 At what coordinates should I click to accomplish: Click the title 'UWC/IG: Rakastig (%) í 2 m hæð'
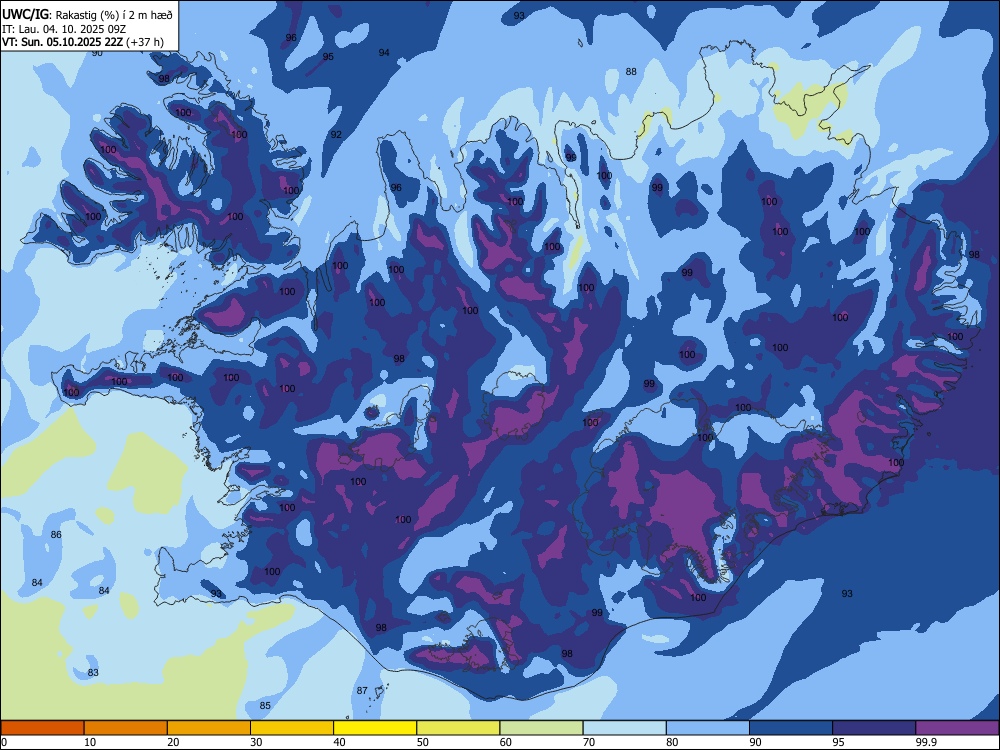pyautogui.click(x=87, y=15)
